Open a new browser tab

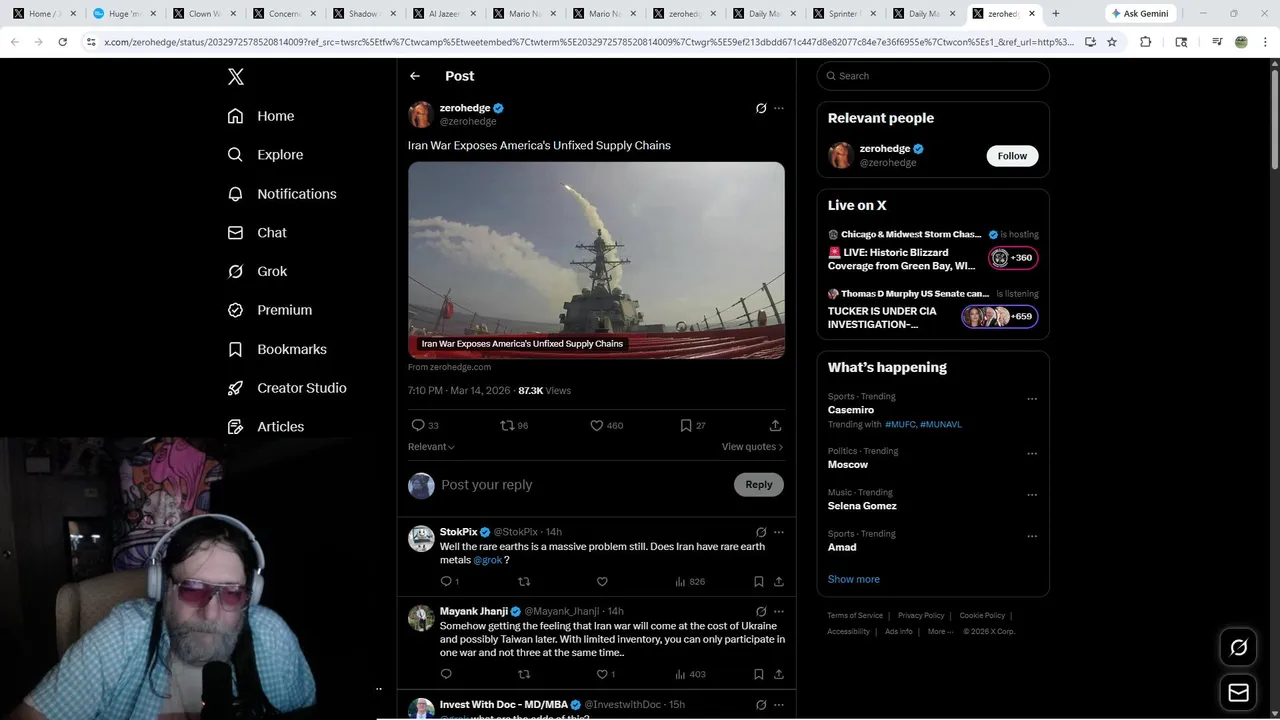click(1056, 14)
